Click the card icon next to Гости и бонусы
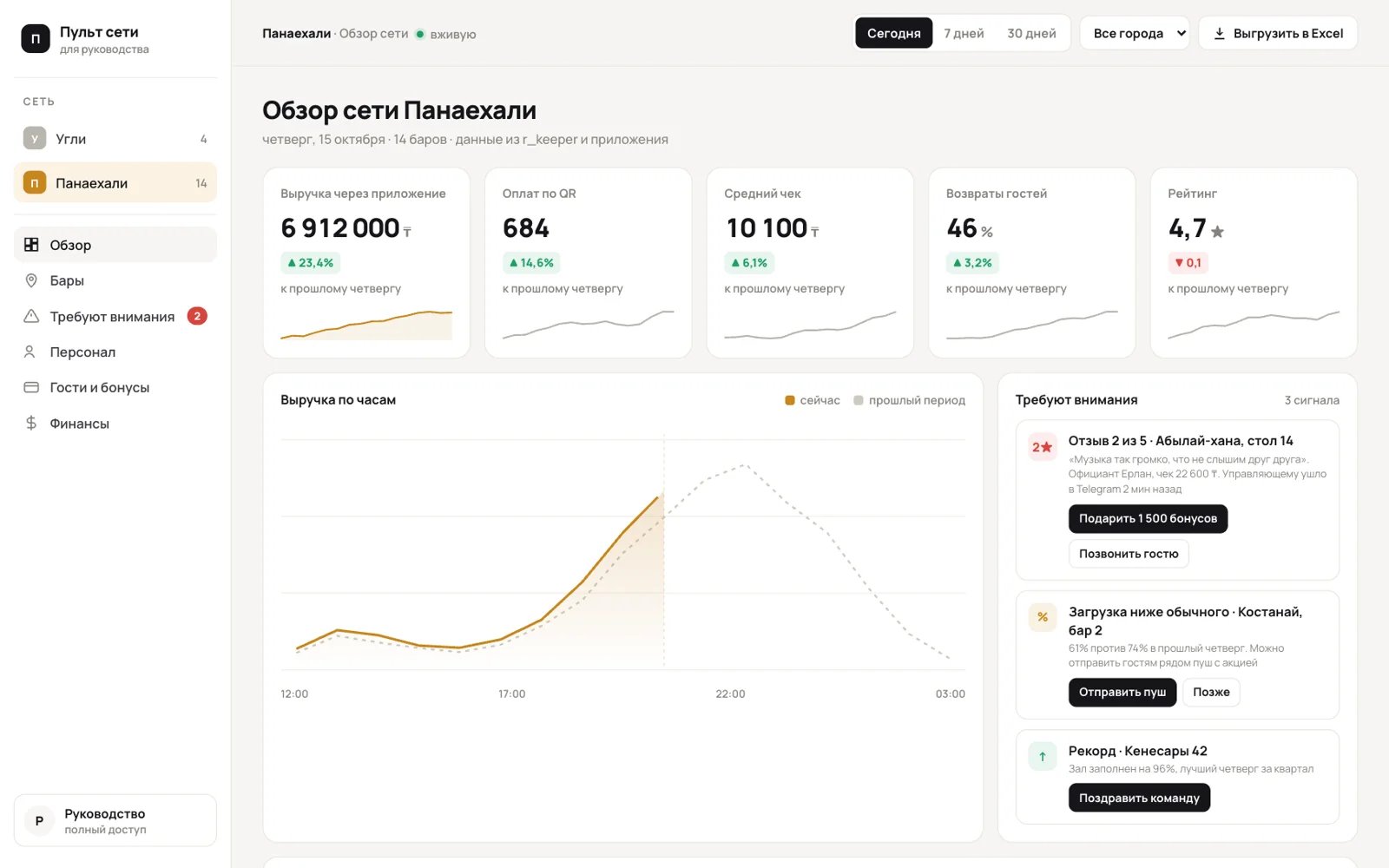This screenshot has height=868, width=1389. pos(31,387)
